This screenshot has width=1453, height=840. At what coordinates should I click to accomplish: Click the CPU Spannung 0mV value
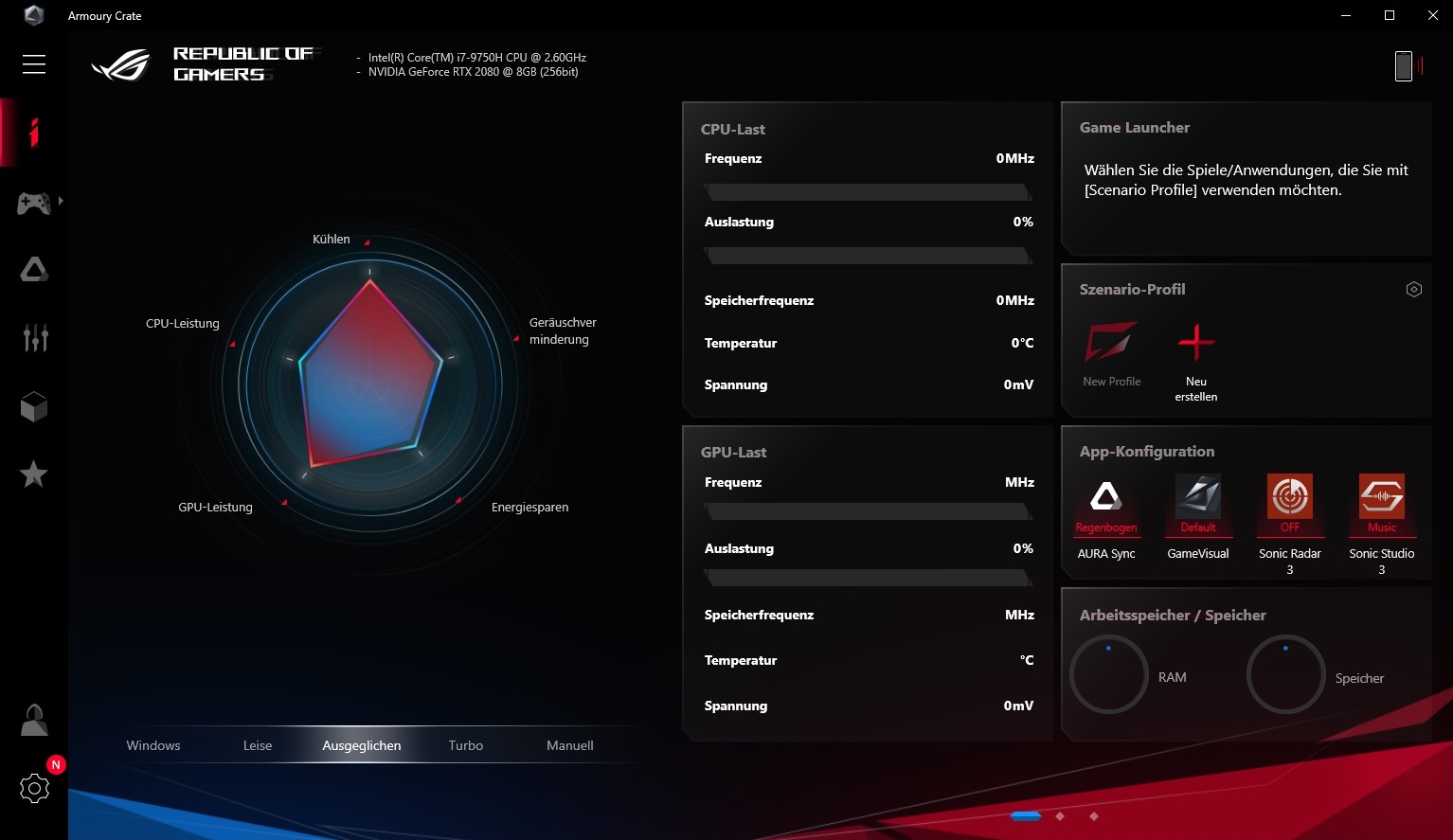click(1019, 384)
